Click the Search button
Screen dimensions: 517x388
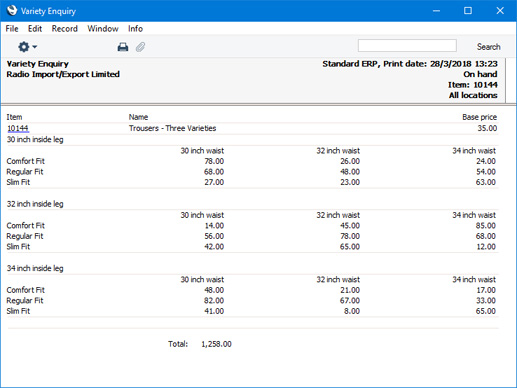pyautogui.click(x=488, y=47)
